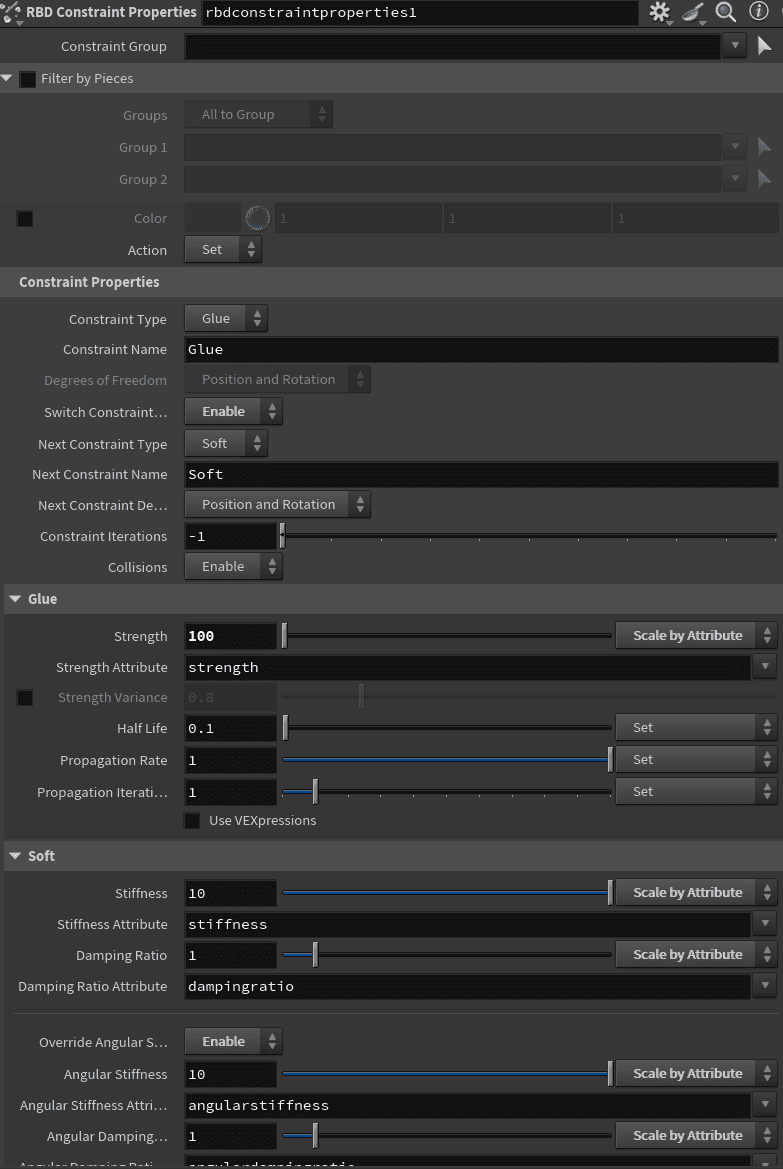Viewport: 783px width, 1169px height.
Task: Click the Propagation Rate value field
Action: 230,760
